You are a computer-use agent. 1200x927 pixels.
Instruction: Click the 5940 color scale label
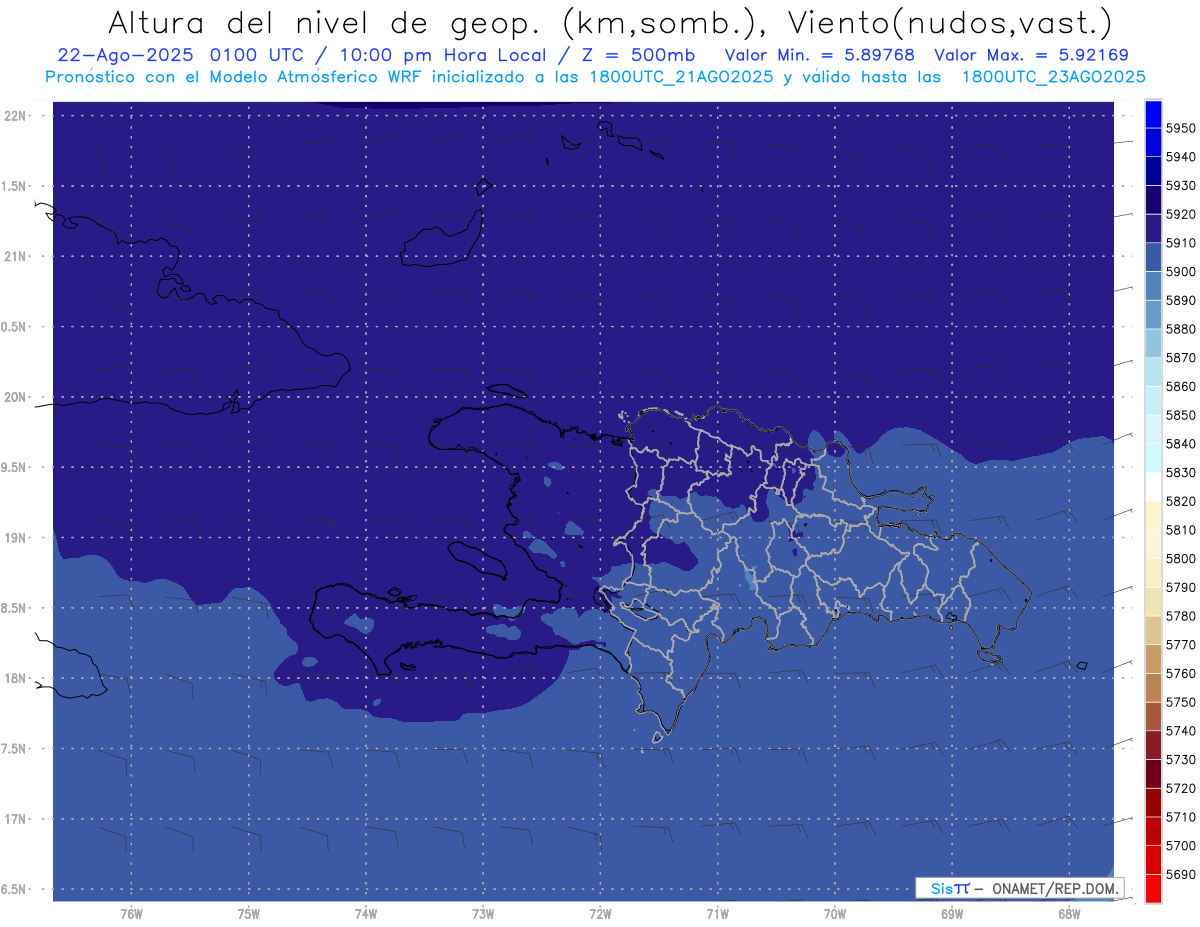[x=1180, y=157]
